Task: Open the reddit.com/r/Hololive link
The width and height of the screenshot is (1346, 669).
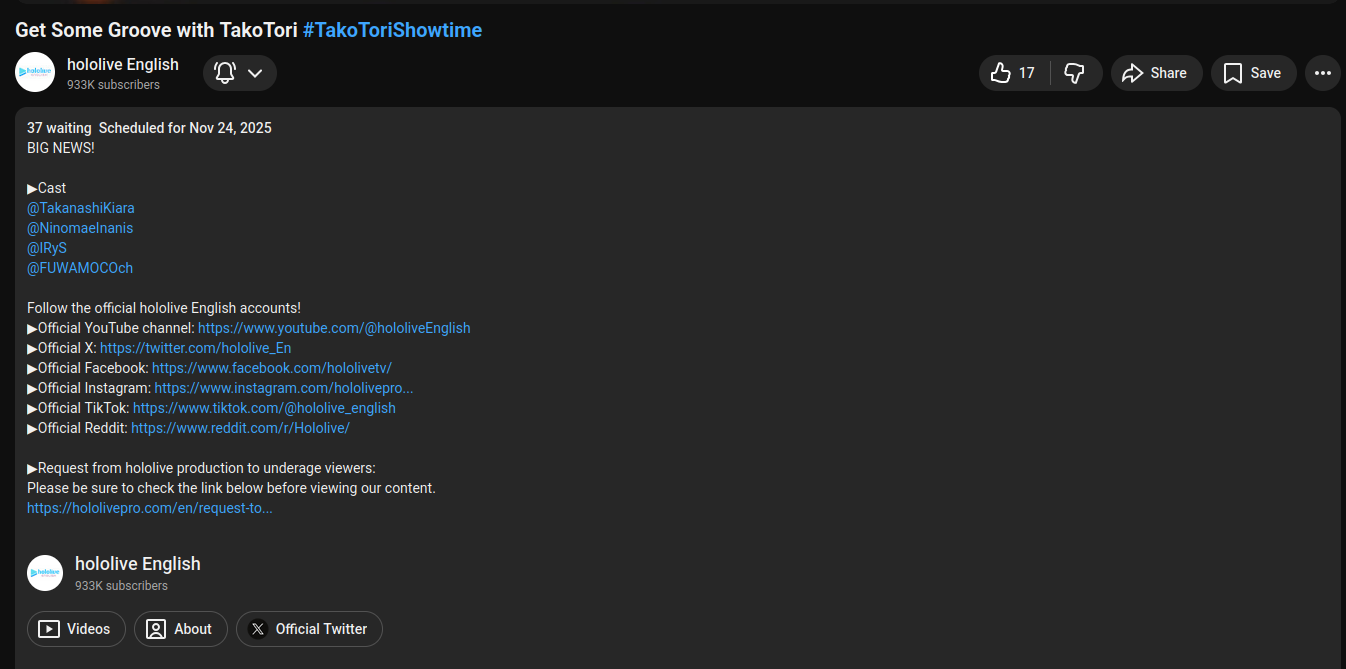Action: pyautogui.click(x=240, y=428)
